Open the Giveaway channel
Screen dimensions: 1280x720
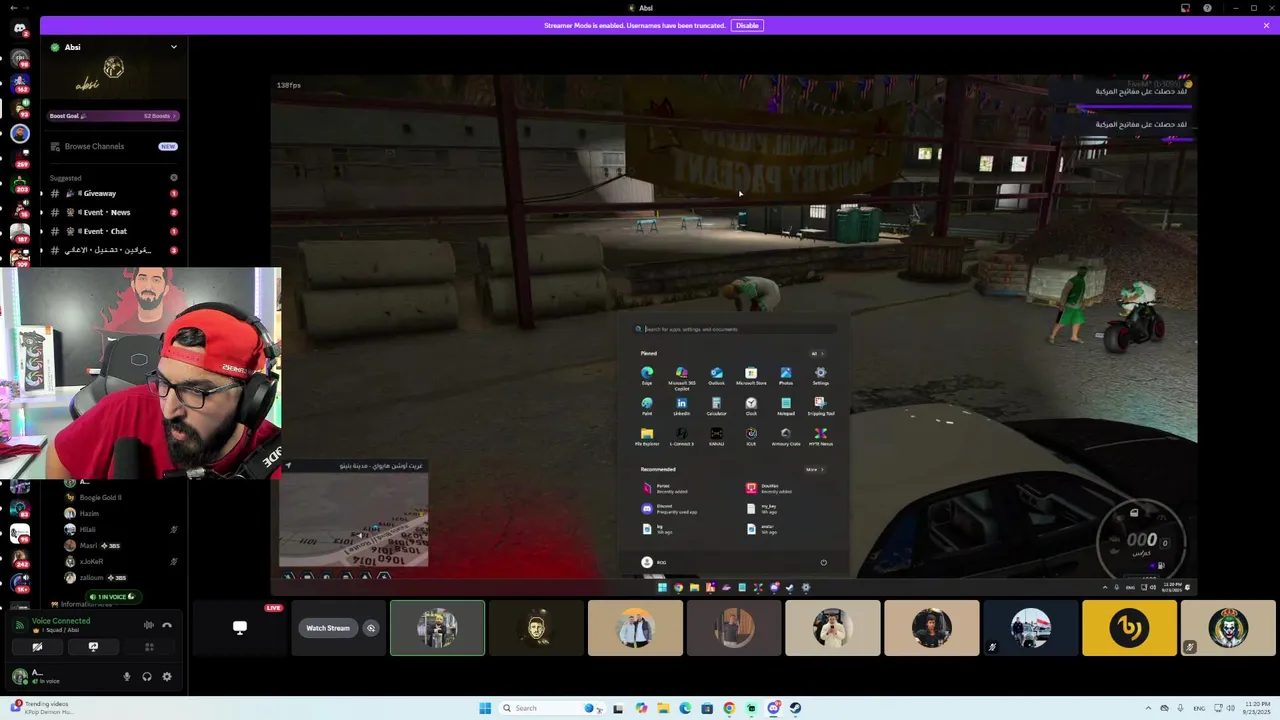click(x=114, y=193)
